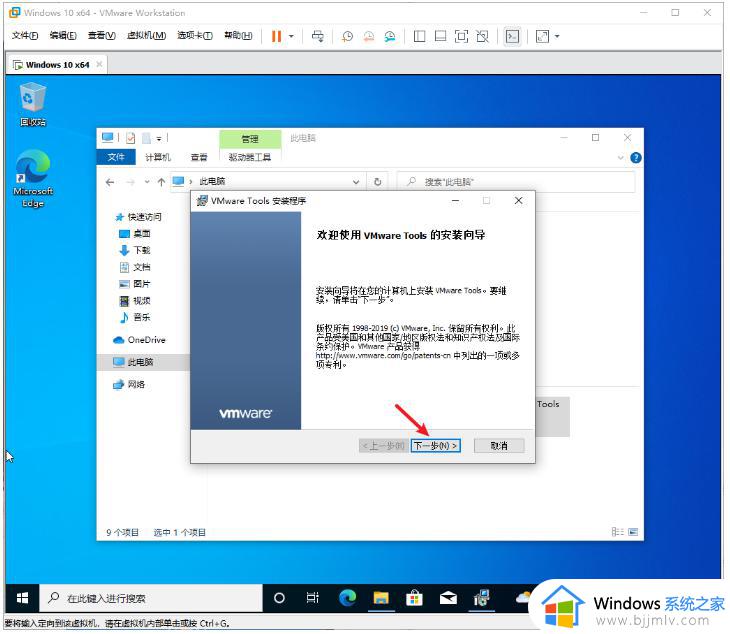Select 视频 in navigation pane
This screenshot has width=730, height=634.
pos(135,301)
